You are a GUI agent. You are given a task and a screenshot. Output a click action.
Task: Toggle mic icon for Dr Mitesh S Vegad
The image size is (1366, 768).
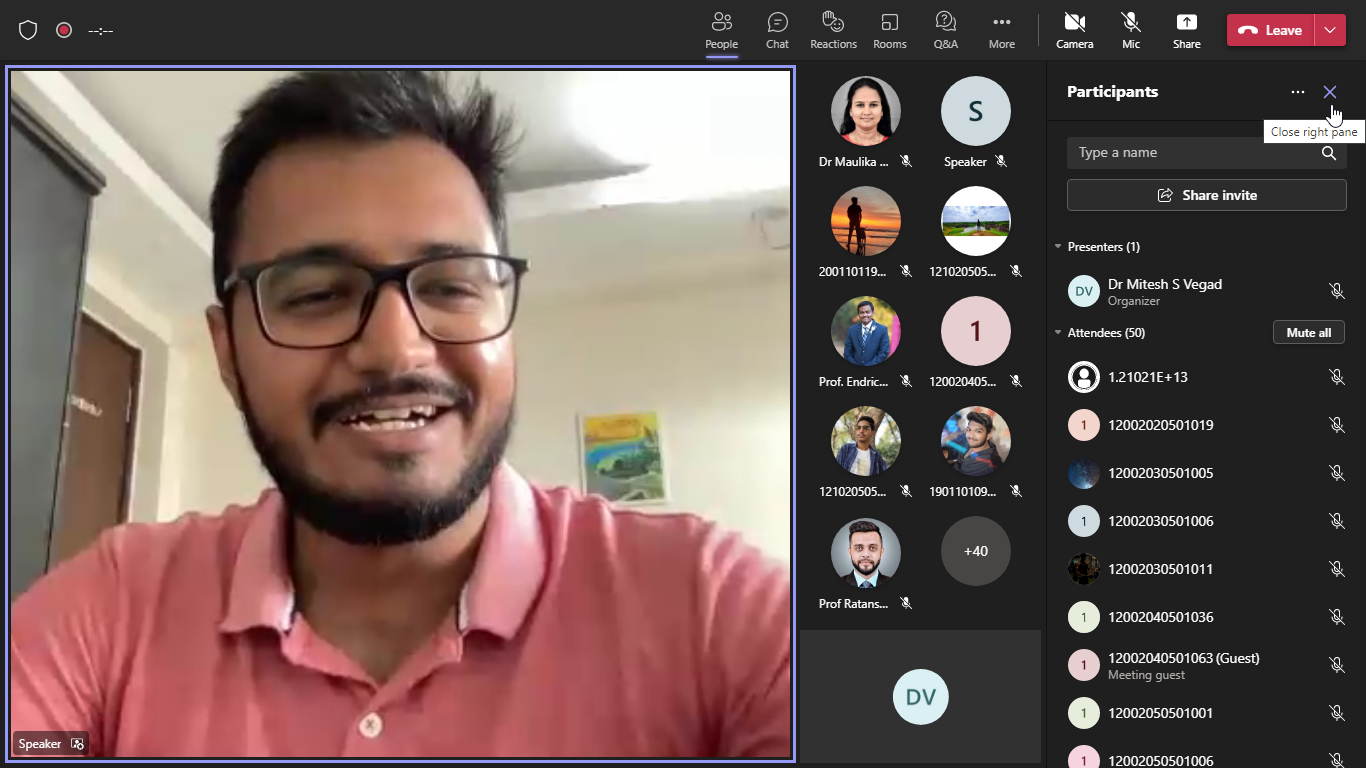(x=1336, y=291)
